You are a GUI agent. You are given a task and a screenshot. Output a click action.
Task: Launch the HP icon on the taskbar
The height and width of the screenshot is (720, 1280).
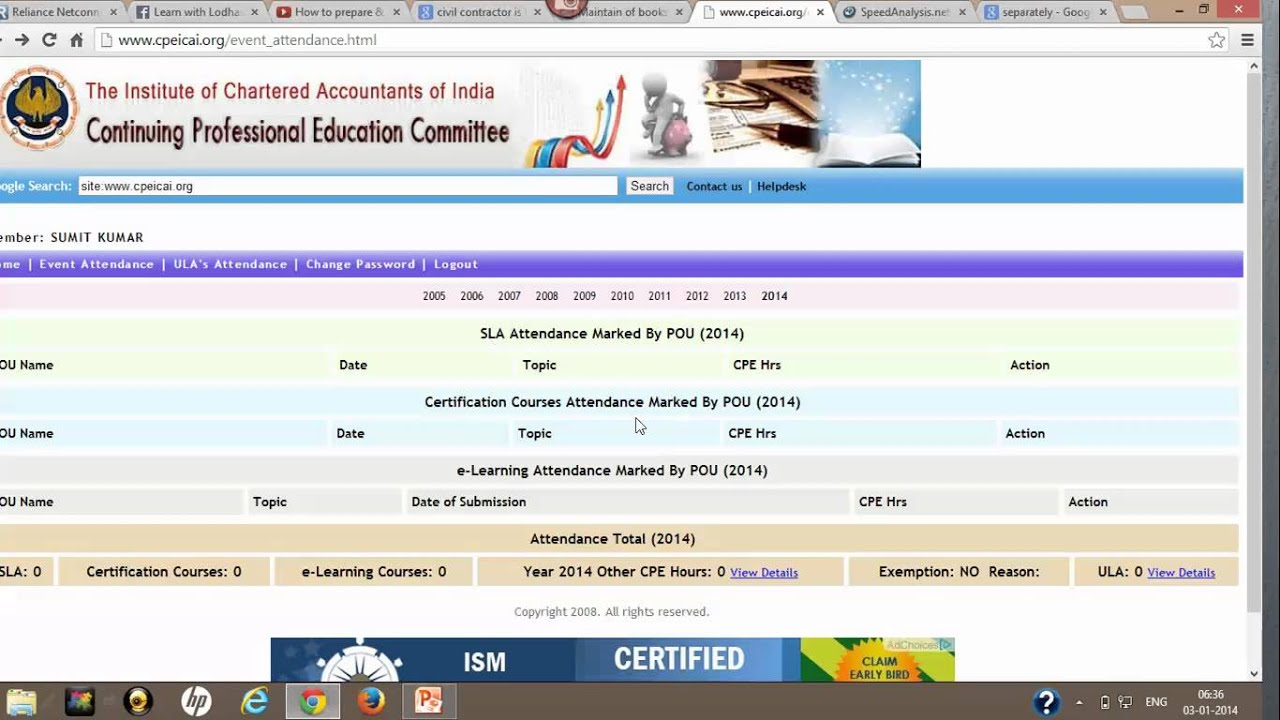point(196,701)
